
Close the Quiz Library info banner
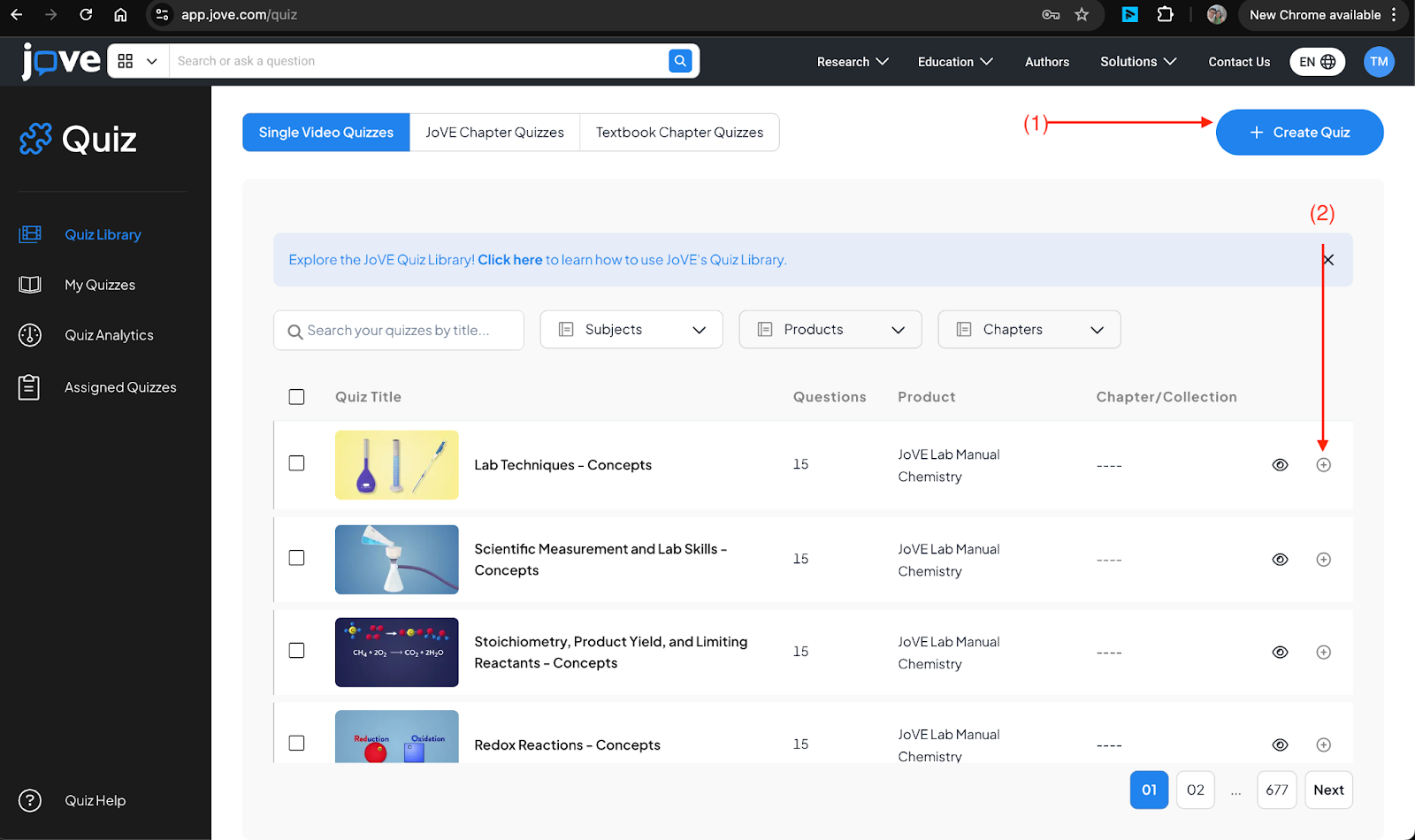[x=1328, y=260]
